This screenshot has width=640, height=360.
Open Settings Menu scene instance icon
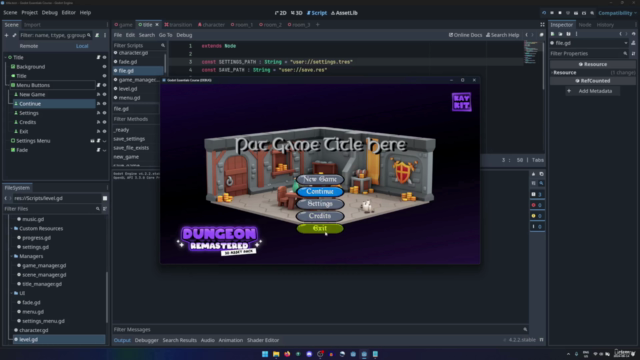[x=92, y=141]
